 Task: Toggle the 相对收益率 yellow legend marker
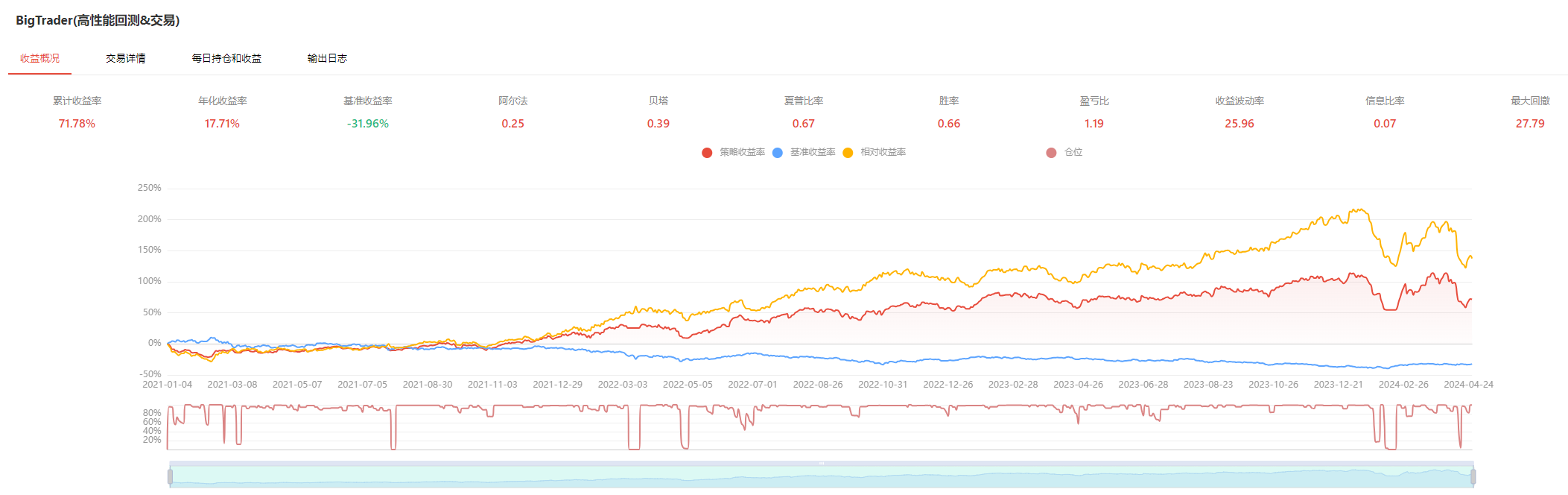[x=848, y=153]
